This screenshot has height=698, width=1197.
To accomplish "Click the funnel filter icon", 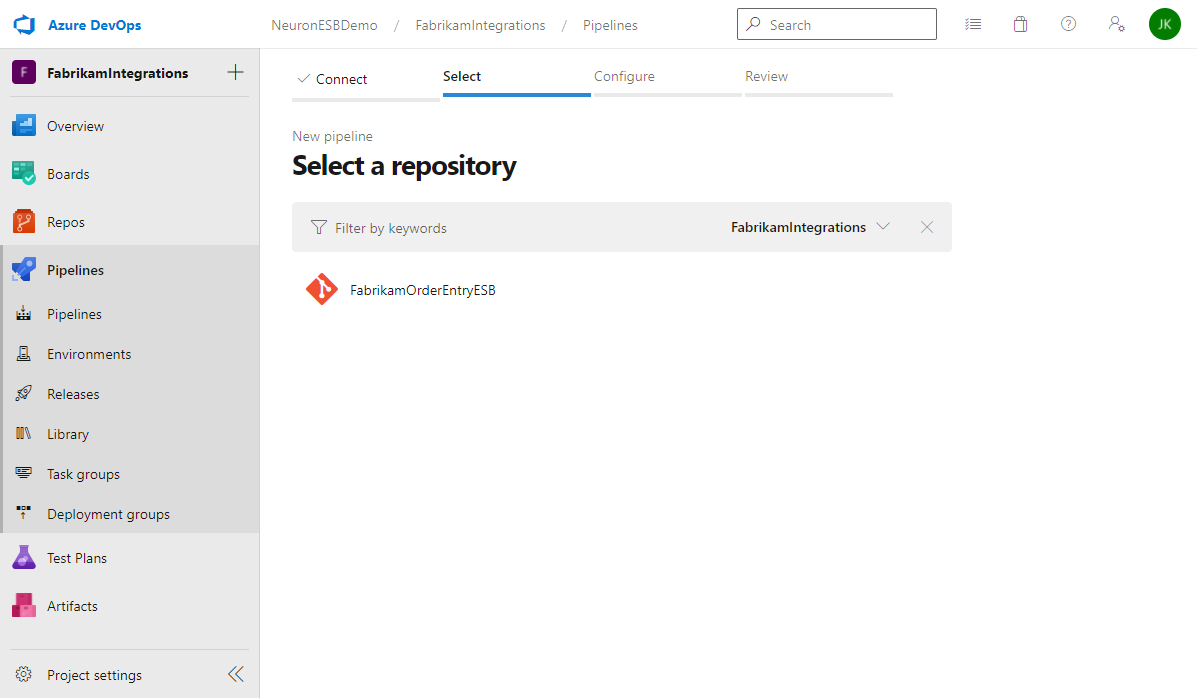I will point(319,228).
